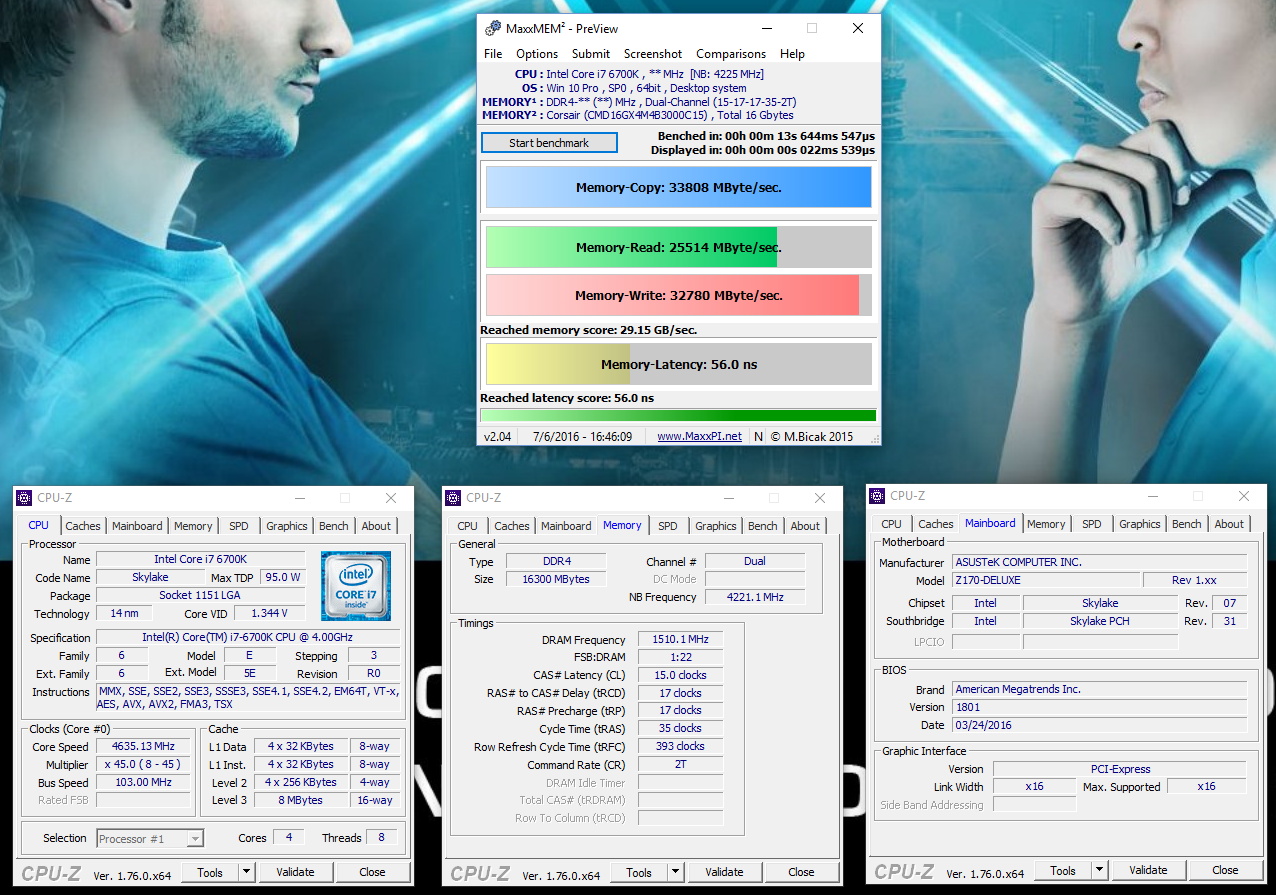Image resolution: width=1276 pixels, height=895 pixels.
Task: Expand Tools dropdown arrow in left CPU-Z window
Action: point(247,872)
